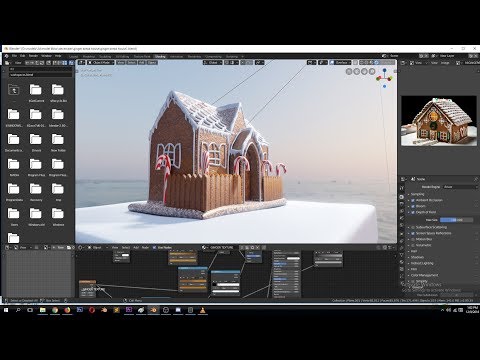Open the Scene properties tab
The image size is (480, 360).
pos(402,218)
